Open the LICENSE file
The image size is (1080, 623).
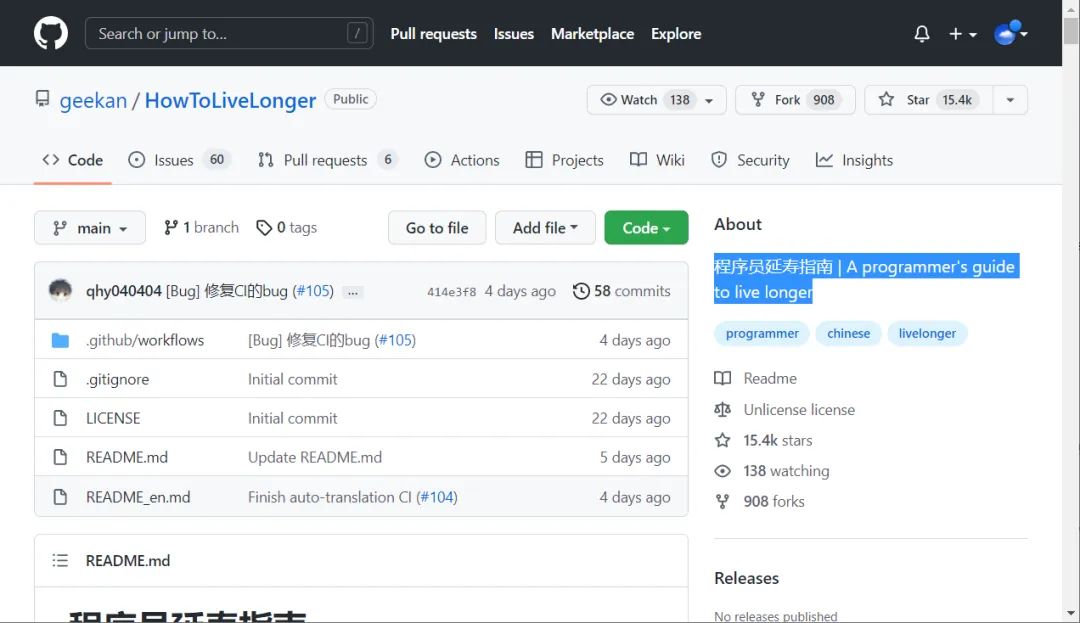113,418
